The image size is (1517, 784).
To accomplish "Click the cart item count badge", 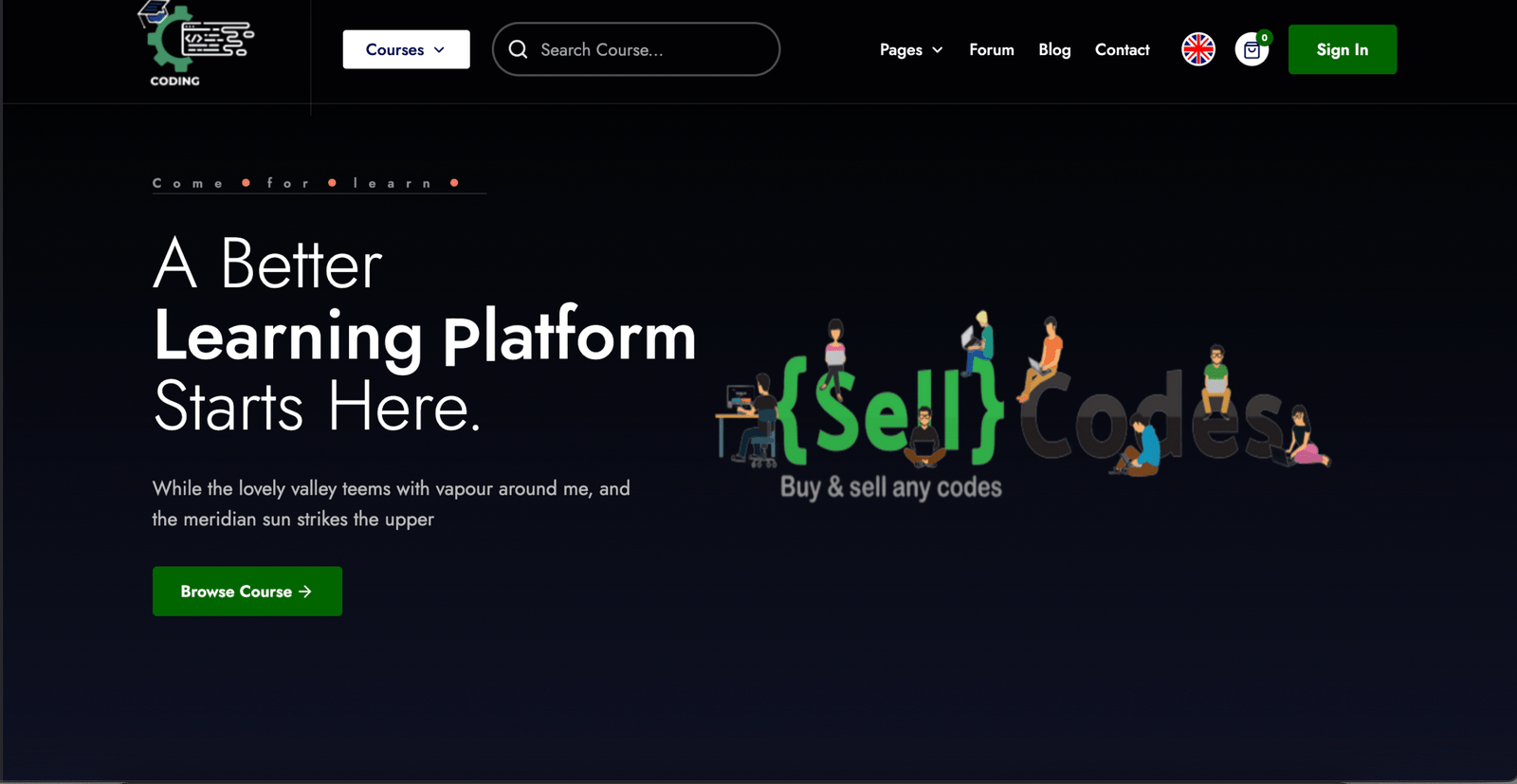I will (1264, 38).
